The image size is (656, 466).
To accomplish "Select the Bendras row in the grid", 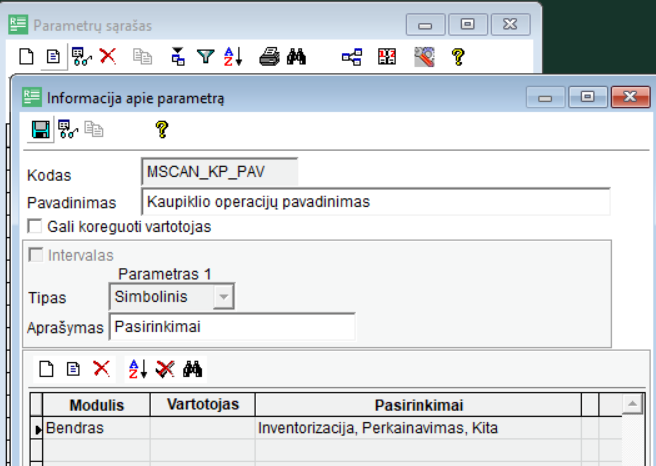I will point(90,428).
